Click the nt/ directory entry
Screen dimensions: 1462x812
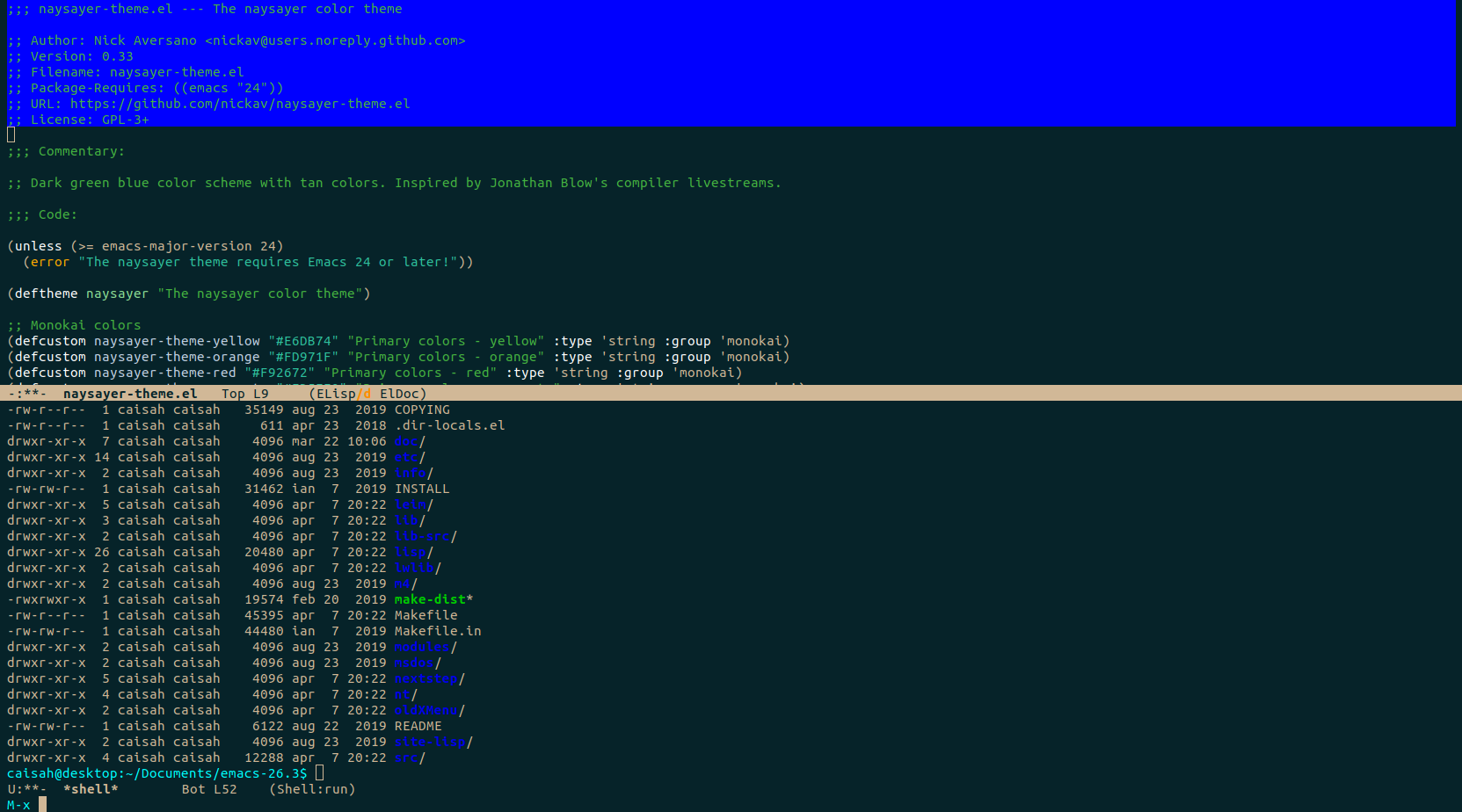(406, 694)
